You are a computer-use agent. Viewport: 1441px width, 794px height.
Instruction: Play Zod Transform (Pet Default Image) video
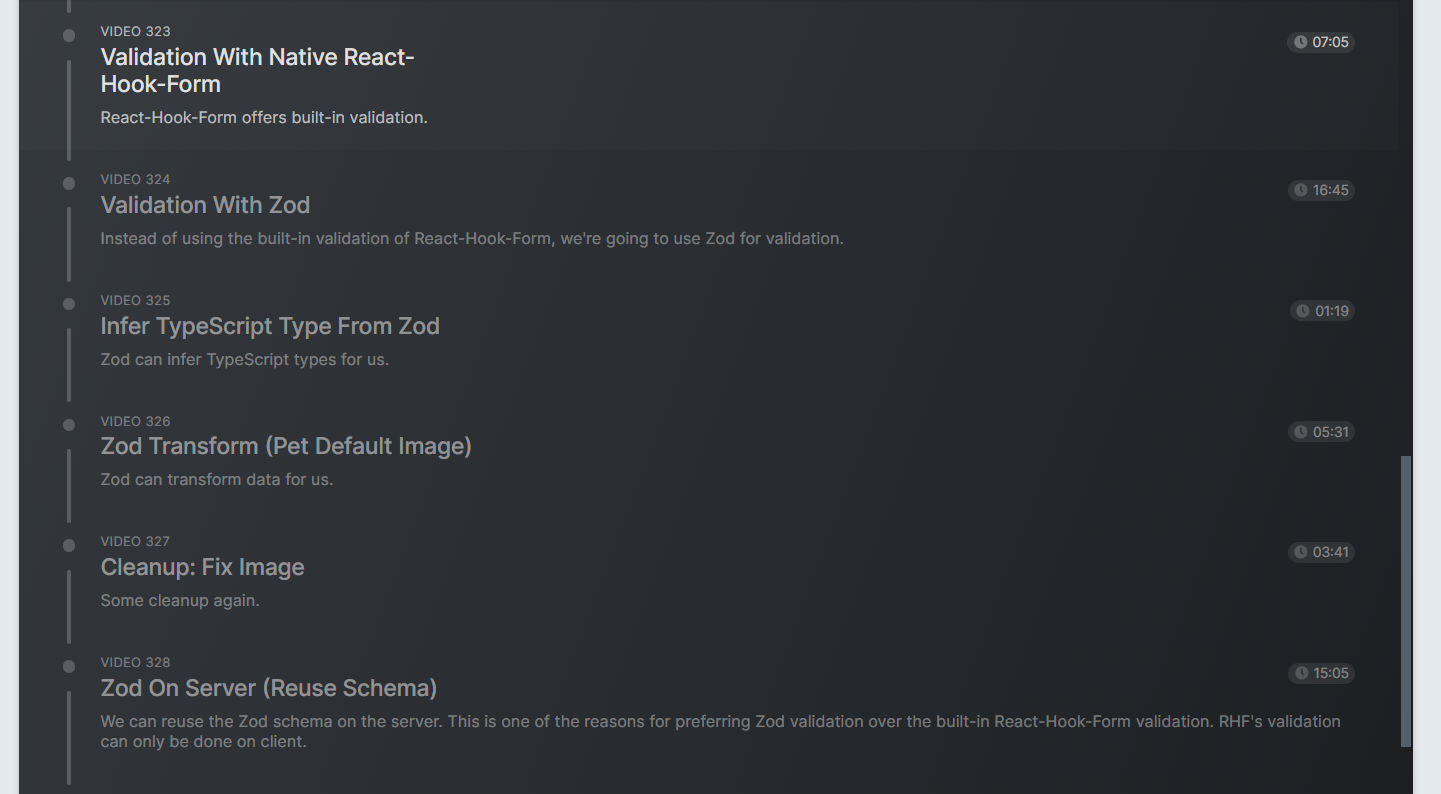coord(286,446)
